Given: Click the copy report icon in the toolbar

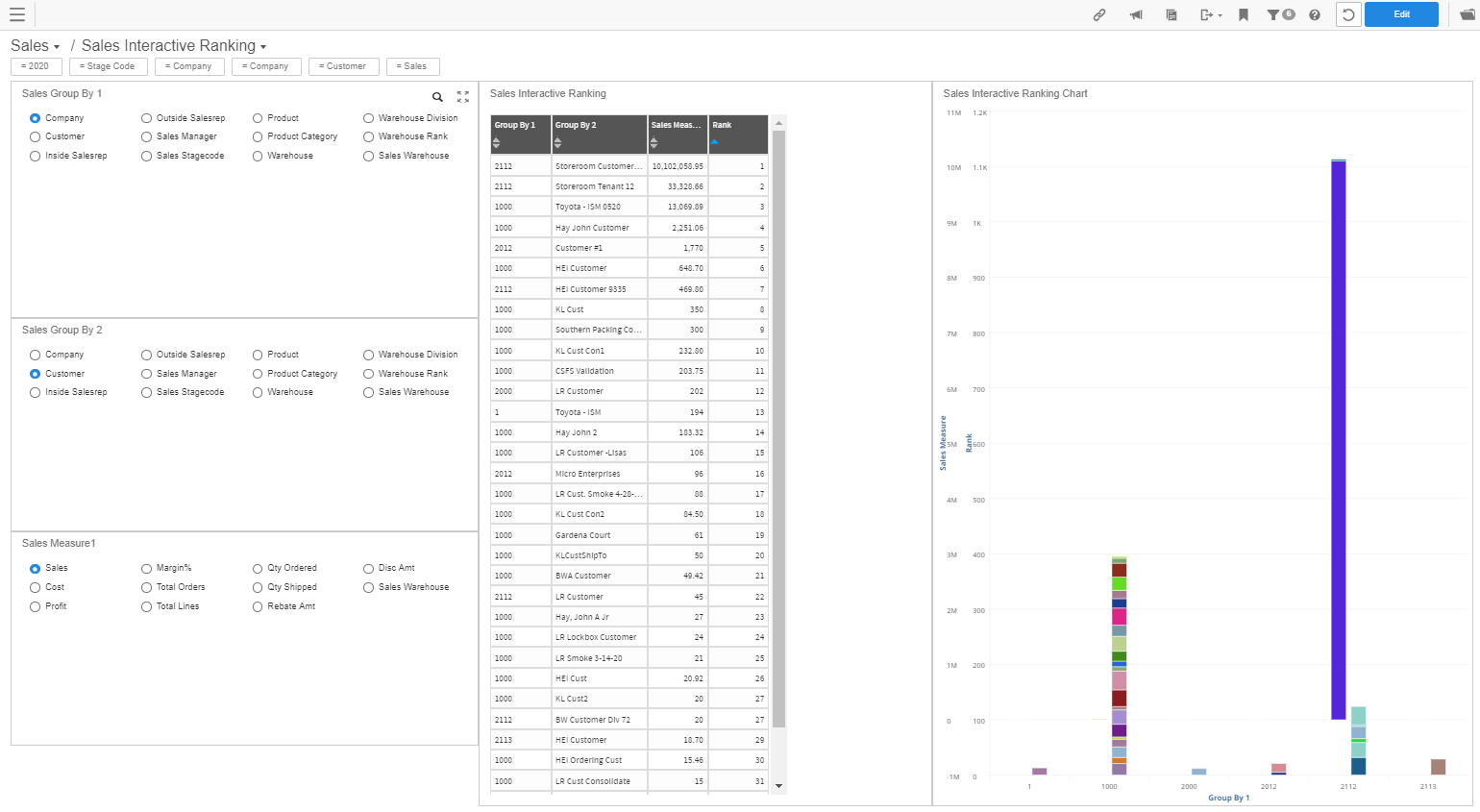Looking at the screenshot, I should (x=1173, y=14).
